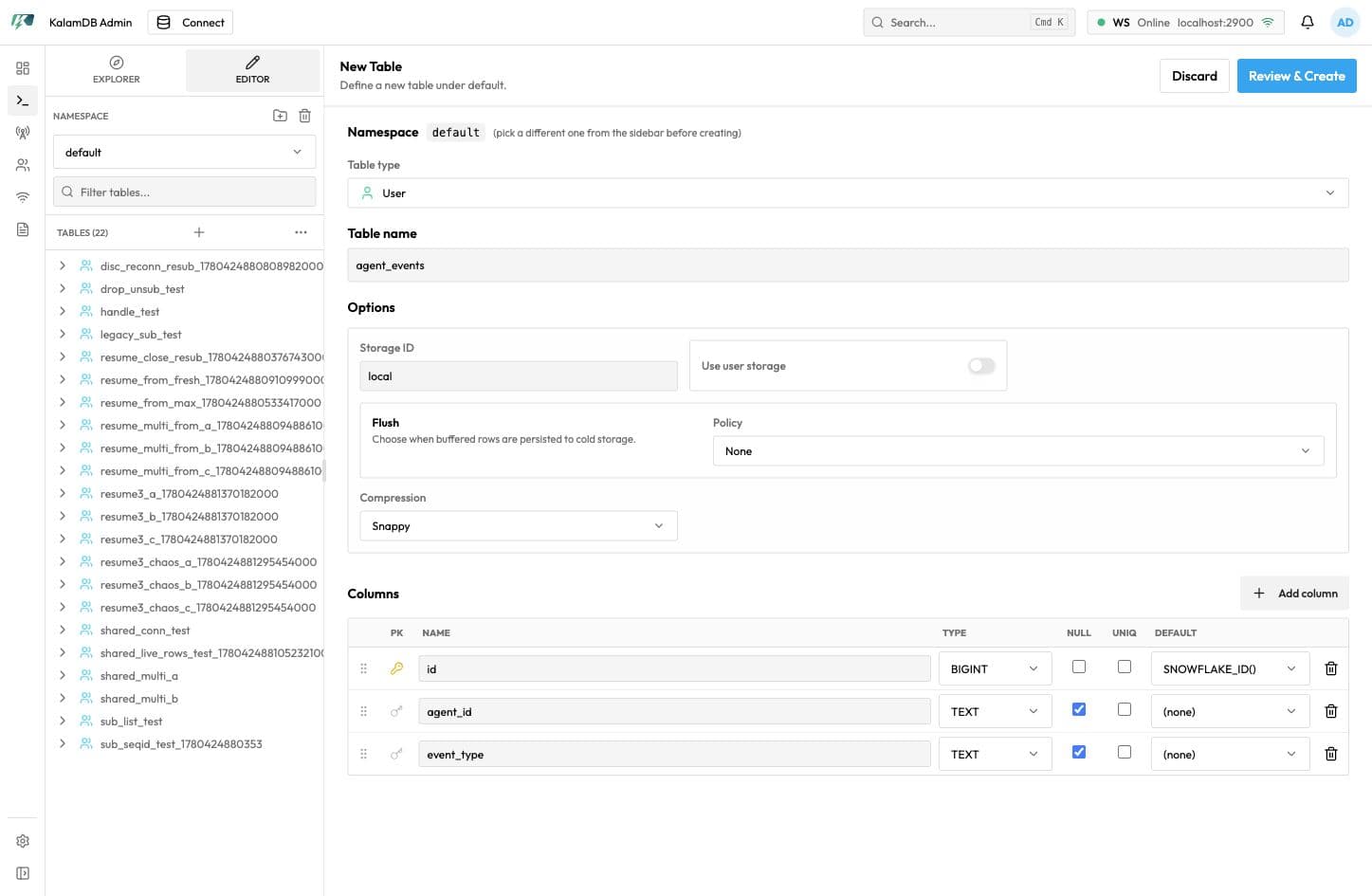Click the notifications bell icon
Image resolution: width=1372 pixels, height=896 pixels.
coord(1308,22)
